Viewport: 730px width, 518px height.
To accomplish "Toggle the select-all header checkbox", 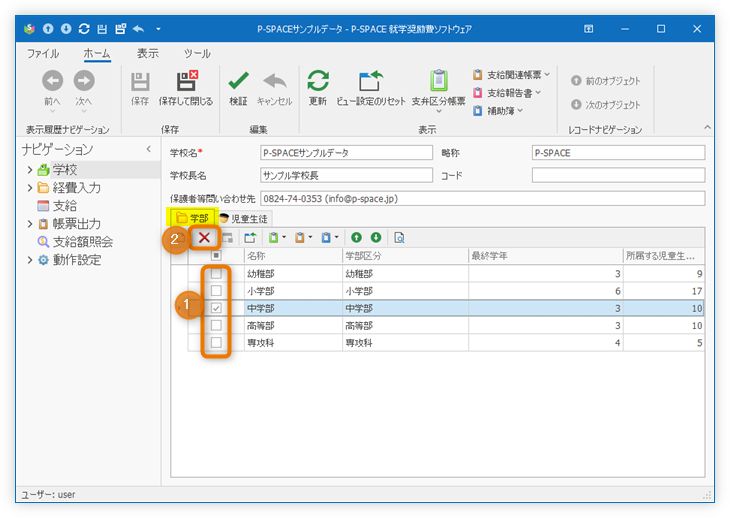I will coord(216,256).
